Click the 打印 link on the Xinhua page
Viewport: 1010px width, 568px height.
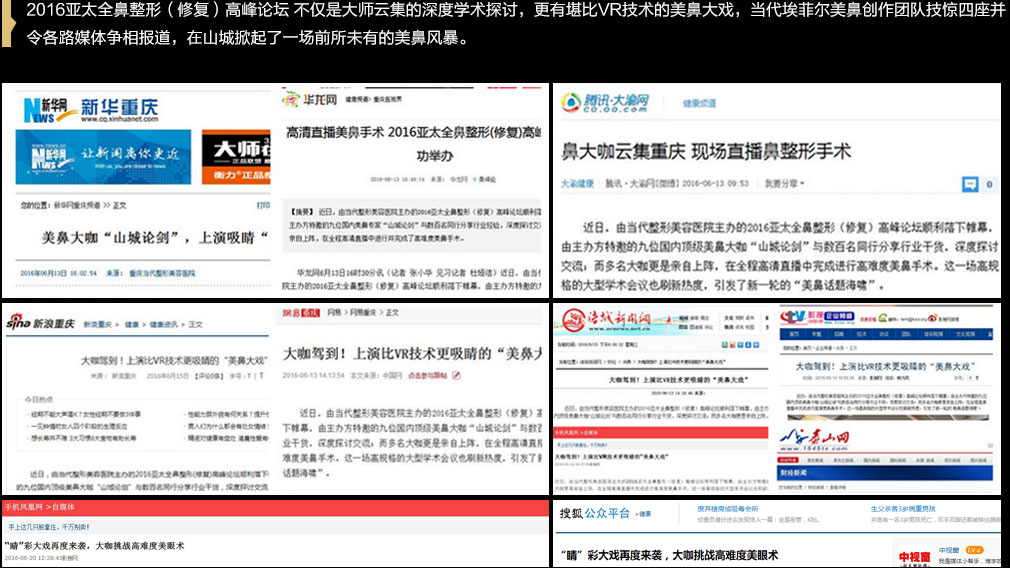click(263, 205)
